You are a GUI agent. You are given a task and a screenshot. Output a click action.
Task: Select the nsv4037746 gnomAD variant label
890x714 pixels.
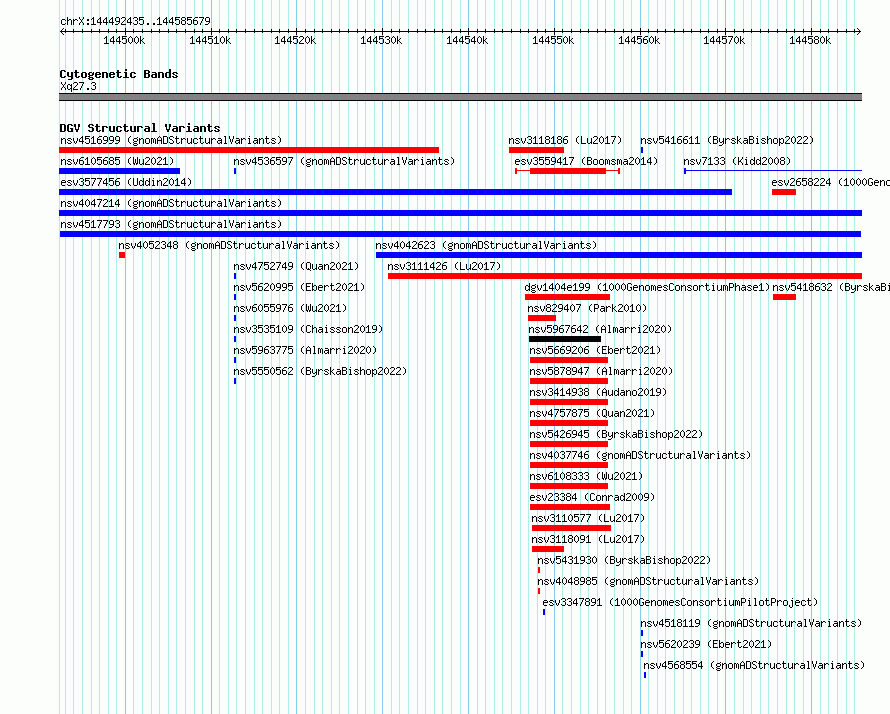click(640, 455)
